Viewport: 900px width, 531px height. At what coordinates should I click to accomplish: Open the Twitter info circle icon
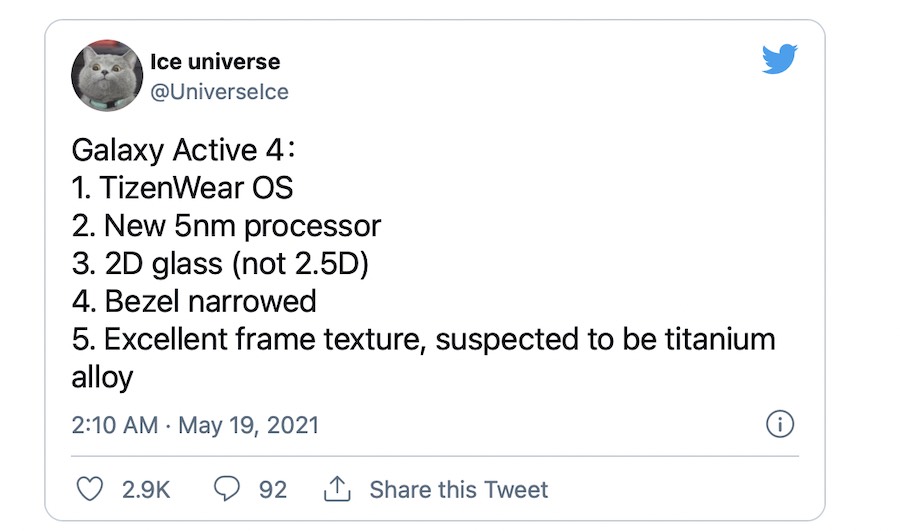(779, 424)
